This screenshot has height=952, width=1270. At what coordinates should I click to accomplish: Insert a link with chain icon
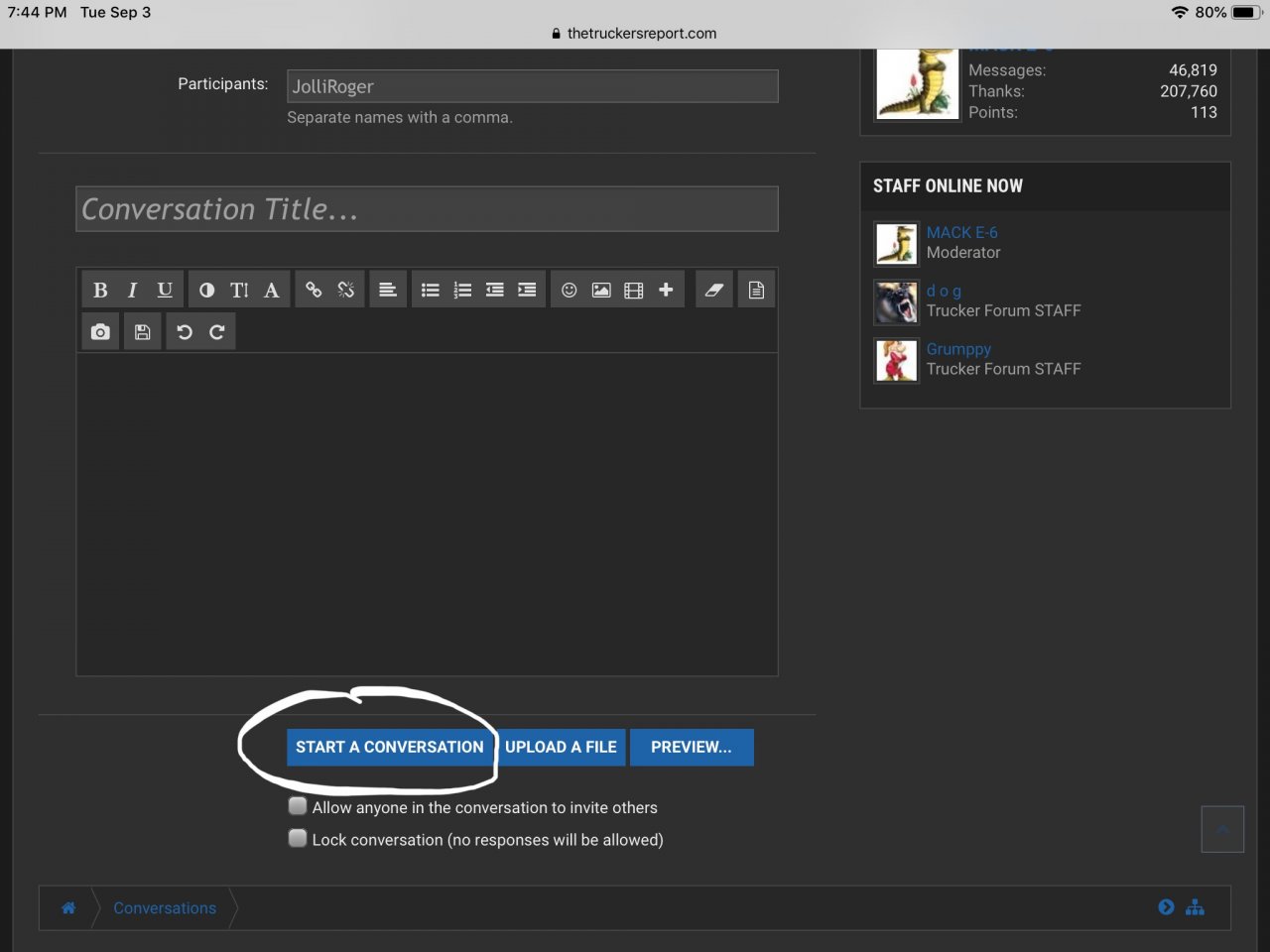314,290
